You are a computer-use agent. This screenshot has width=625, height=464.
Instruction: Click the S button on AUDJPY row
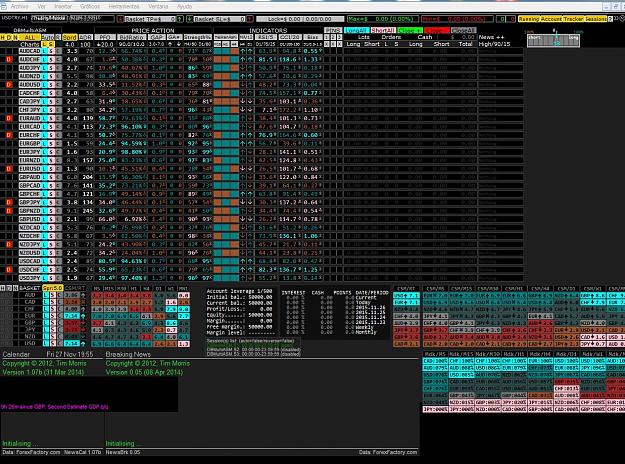[x=51, y=68]
